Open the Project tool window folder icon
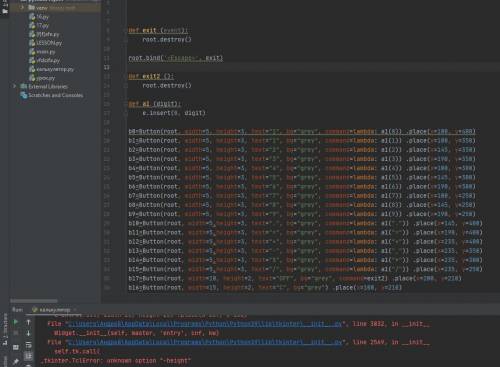500x367 pixels. click(x=5, y=11)
